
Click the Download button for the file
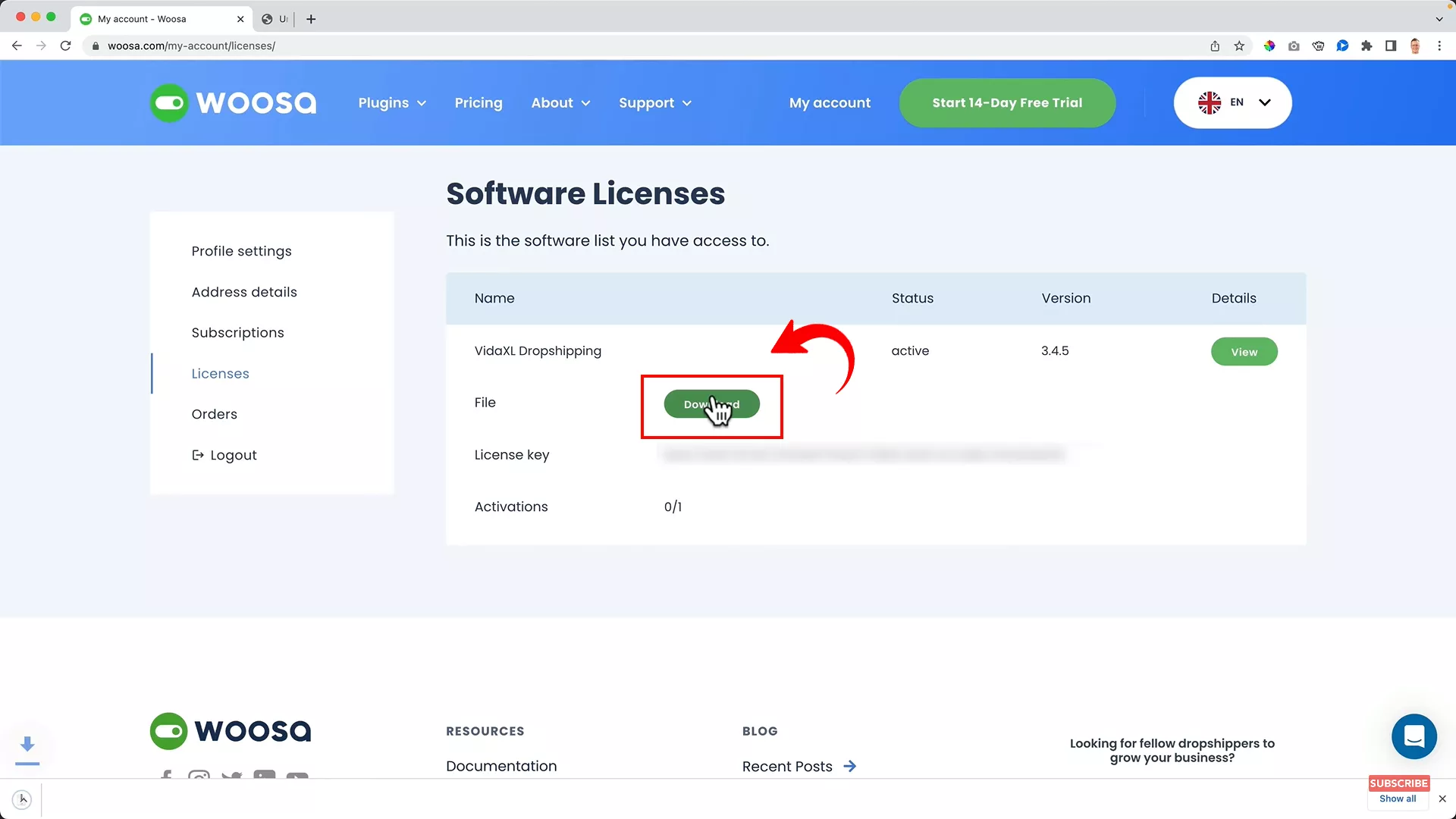point(711,404)
